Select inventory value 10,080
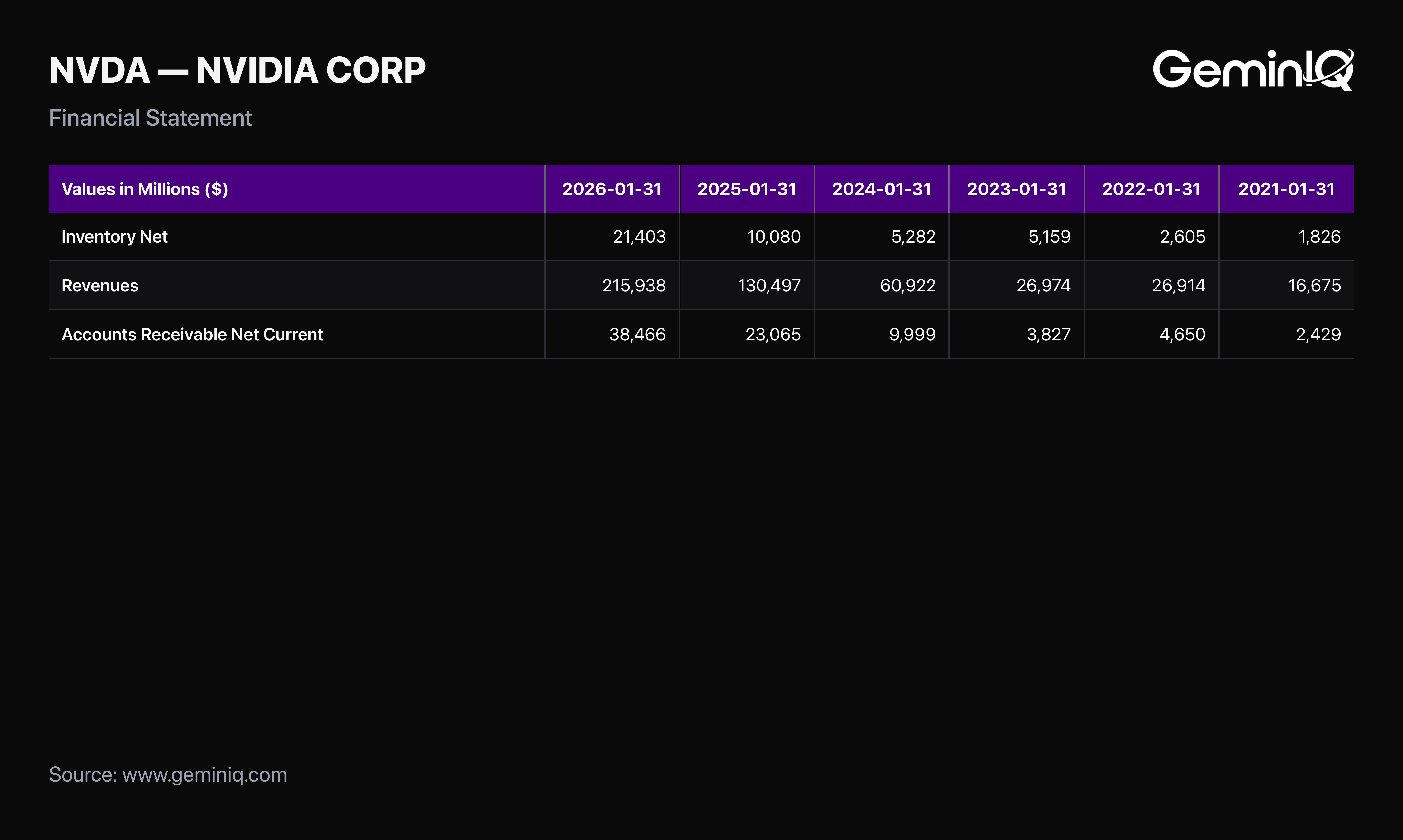This screenshot has width=1403, height=840. [x=774, y=237]
